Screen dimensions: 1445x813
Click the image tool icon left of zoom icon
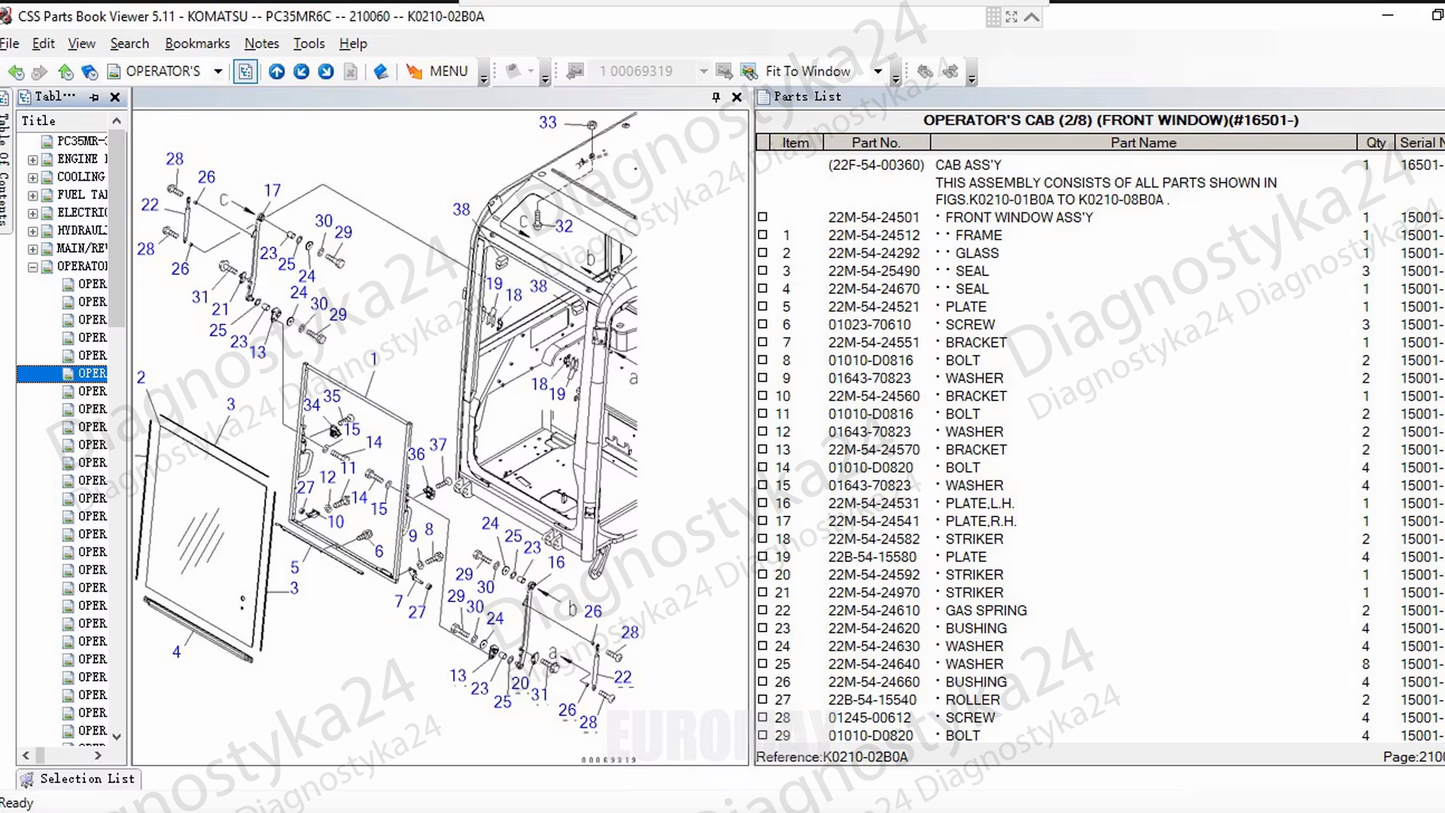click(x=724, y=72)
